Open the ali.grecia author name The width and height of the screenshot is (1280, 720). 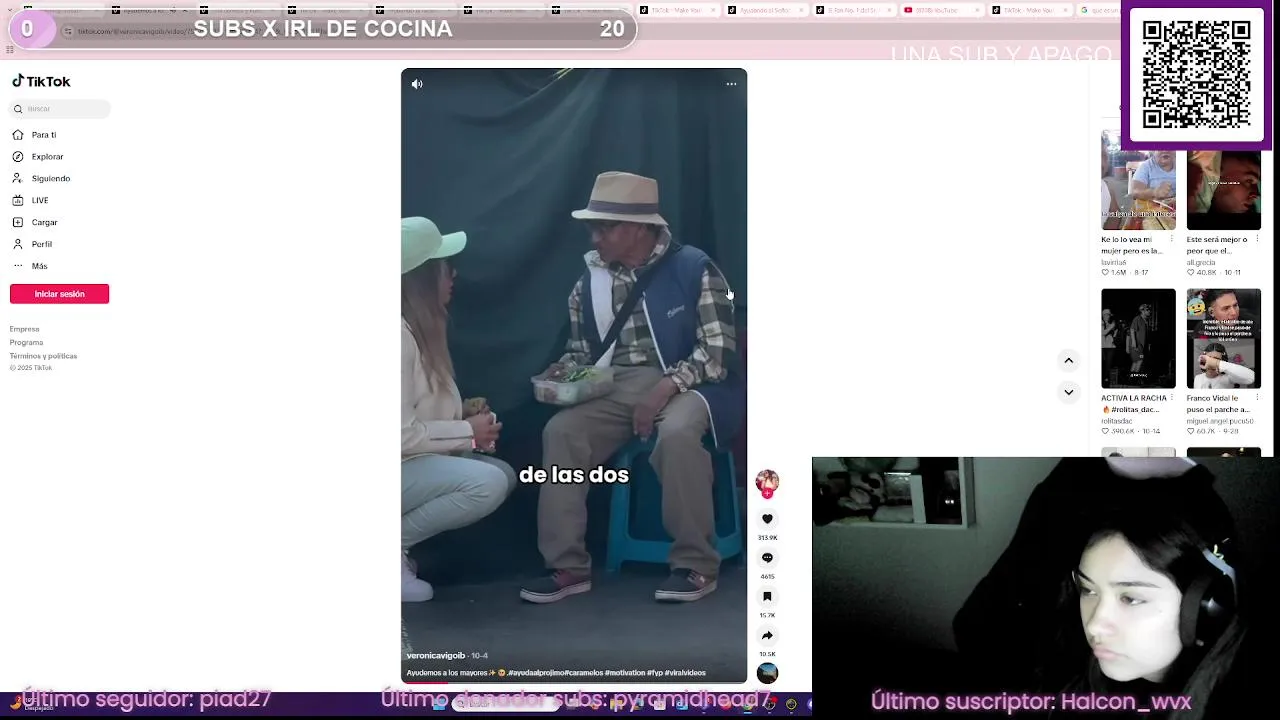pos(1201,262)
